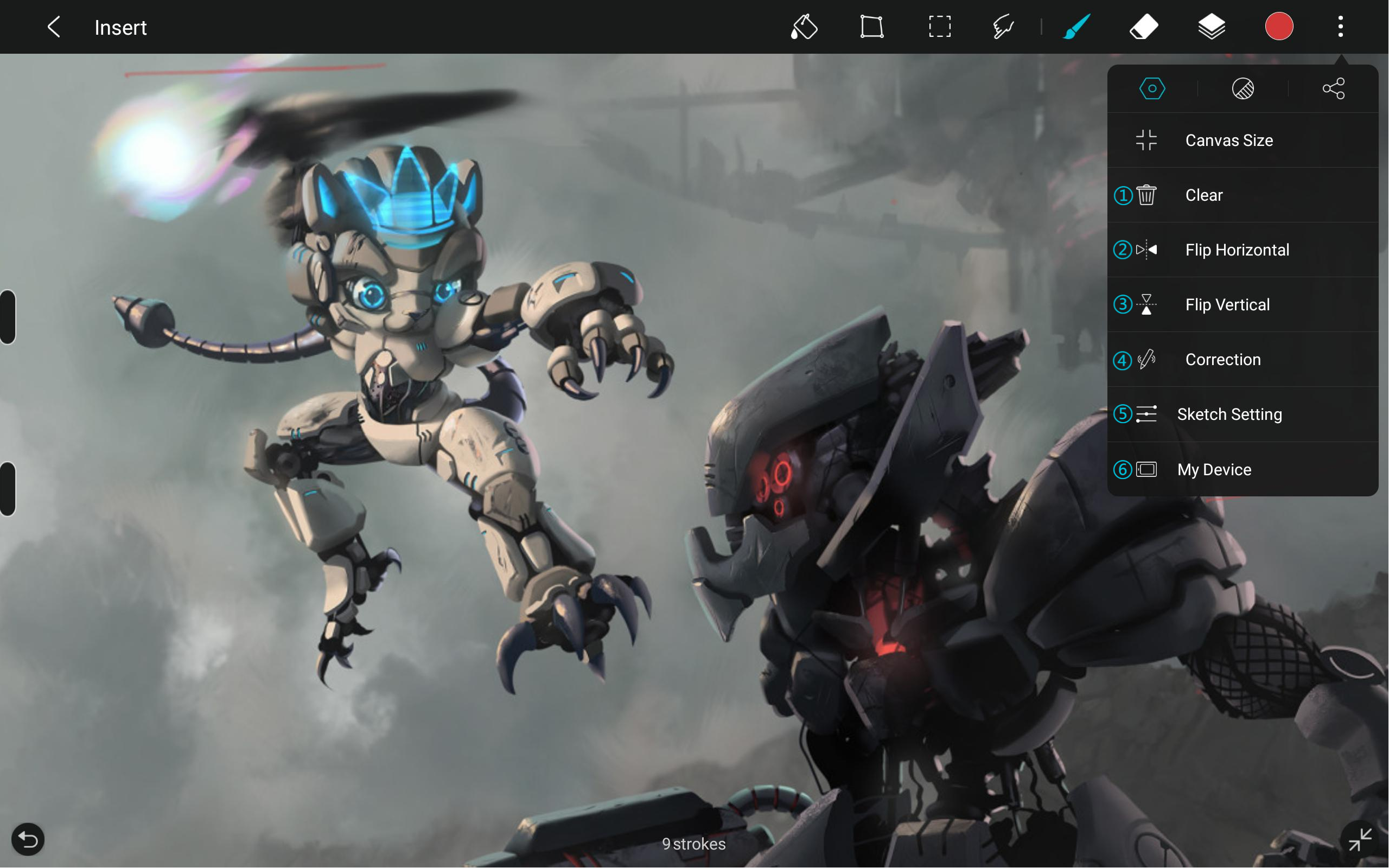
Task: Switch to the hexagon settings tab
Action: (1152, 88)
